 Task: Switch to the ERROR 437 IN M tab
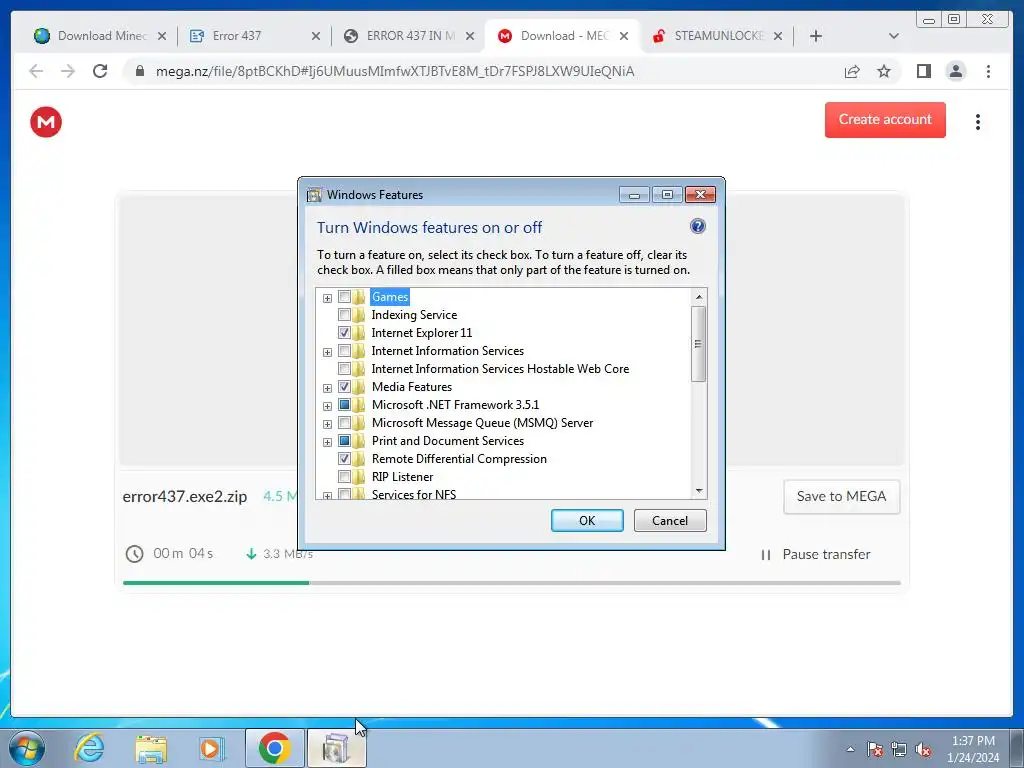coord(409,36)
